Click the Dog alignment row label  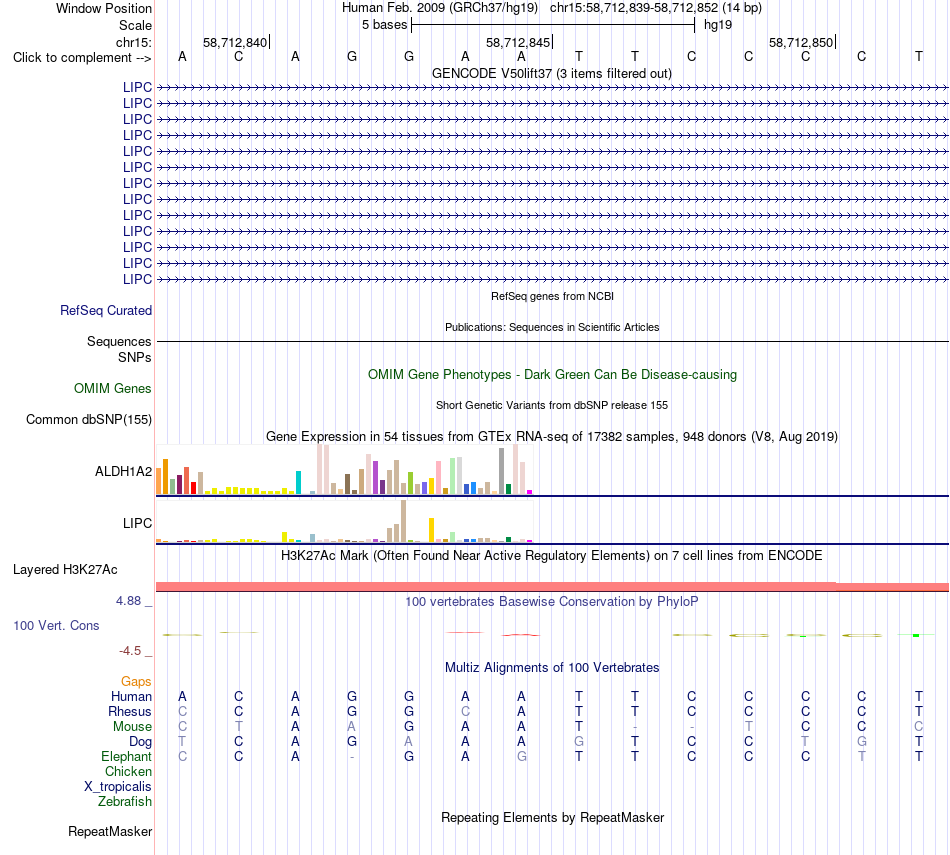pyautogui.click(x=140, y=742)
